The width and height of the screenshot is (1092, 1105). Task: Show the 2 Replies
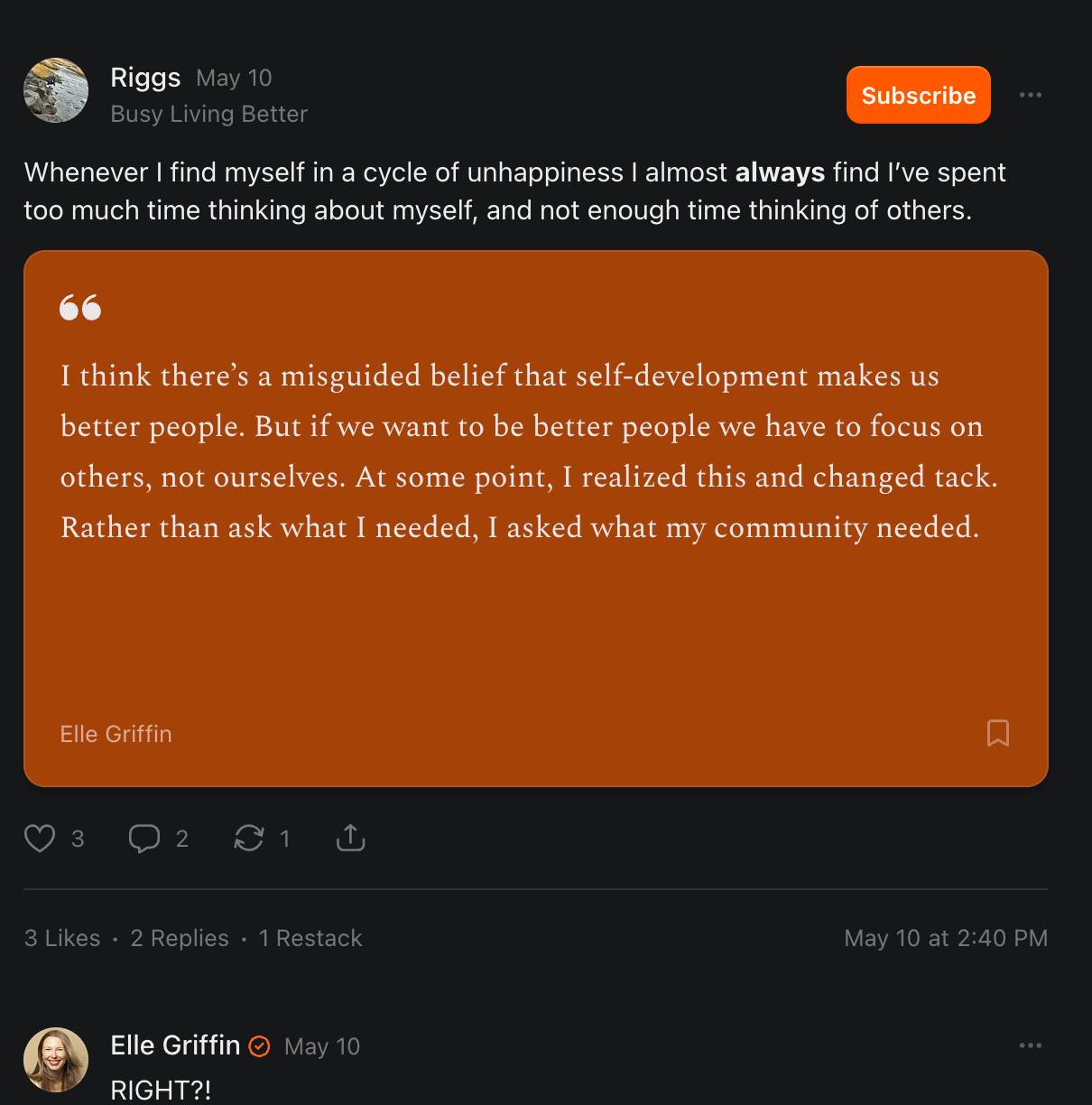(180, 938)
